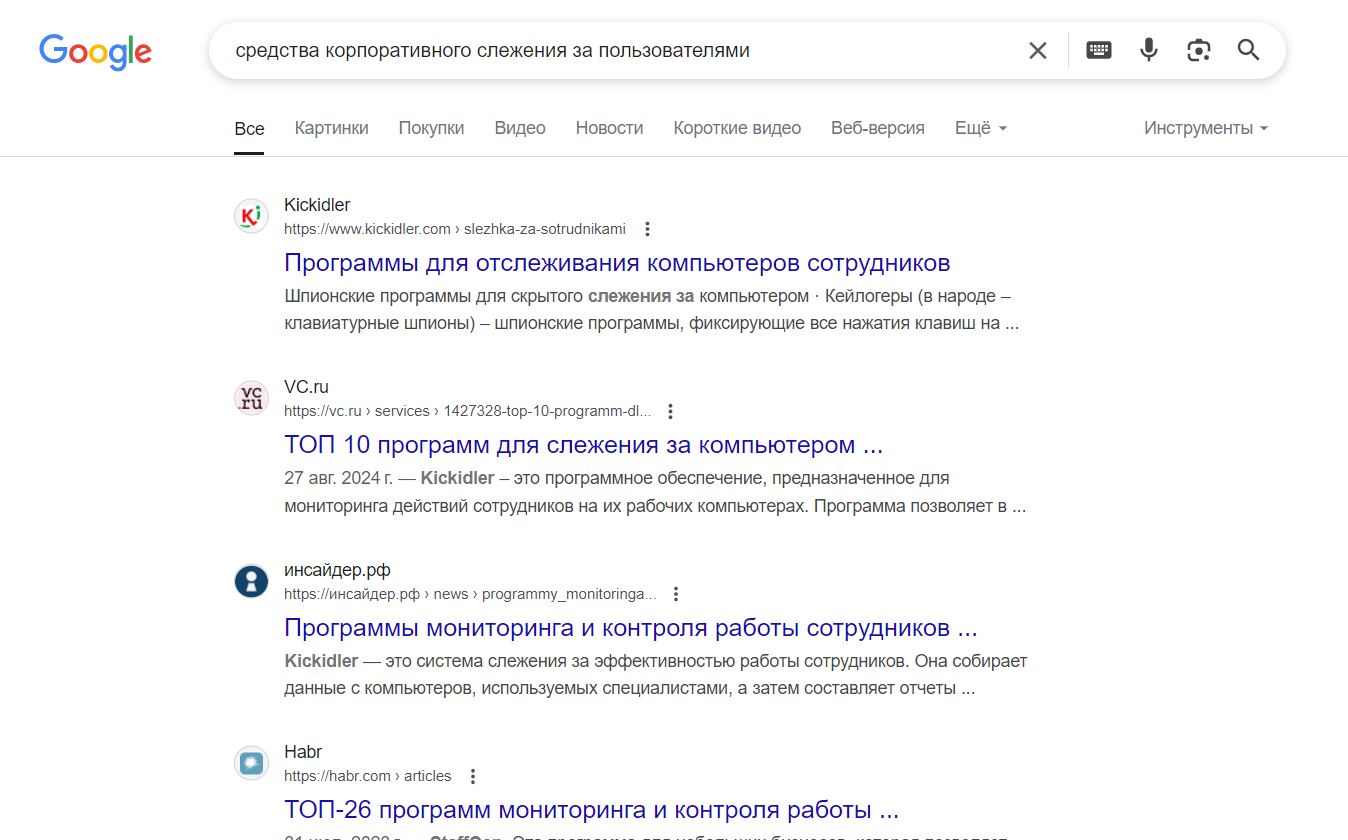Switch to the Короткие видео tab
The height and width of the screenshot is (840, 1348).
737,128
